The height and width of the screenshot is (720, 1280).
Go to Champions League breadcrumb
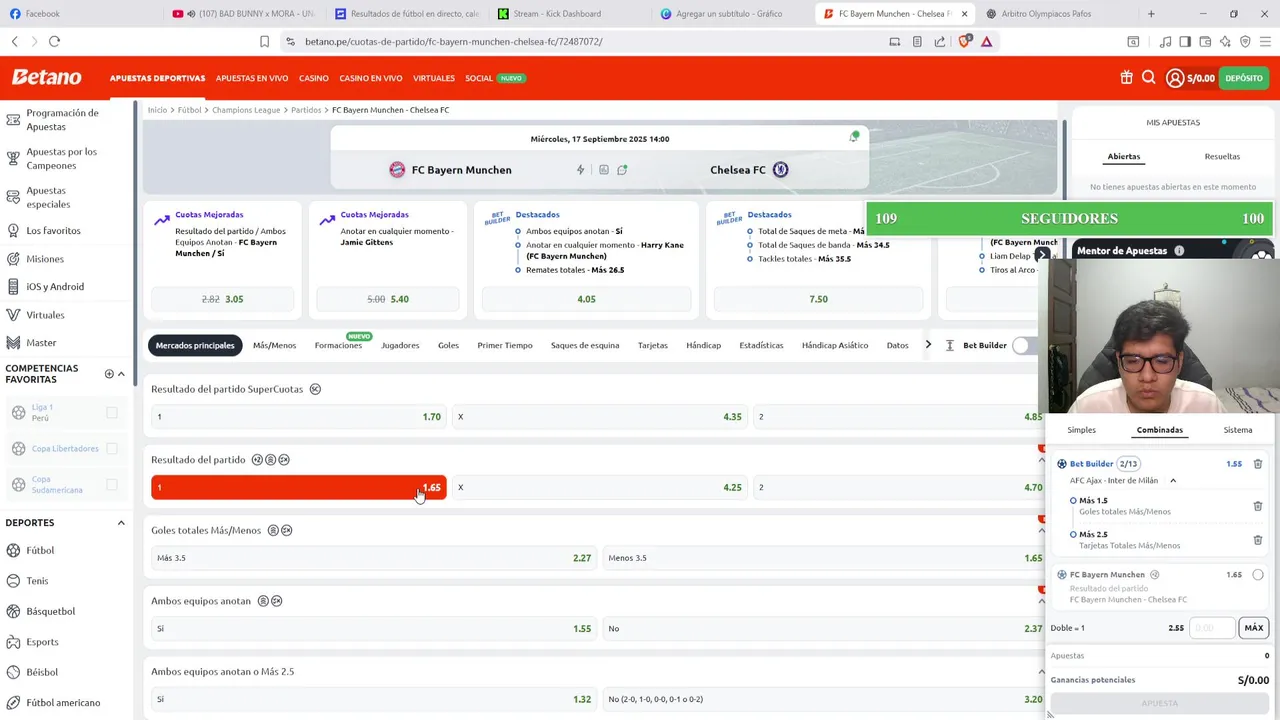[246, 110]
